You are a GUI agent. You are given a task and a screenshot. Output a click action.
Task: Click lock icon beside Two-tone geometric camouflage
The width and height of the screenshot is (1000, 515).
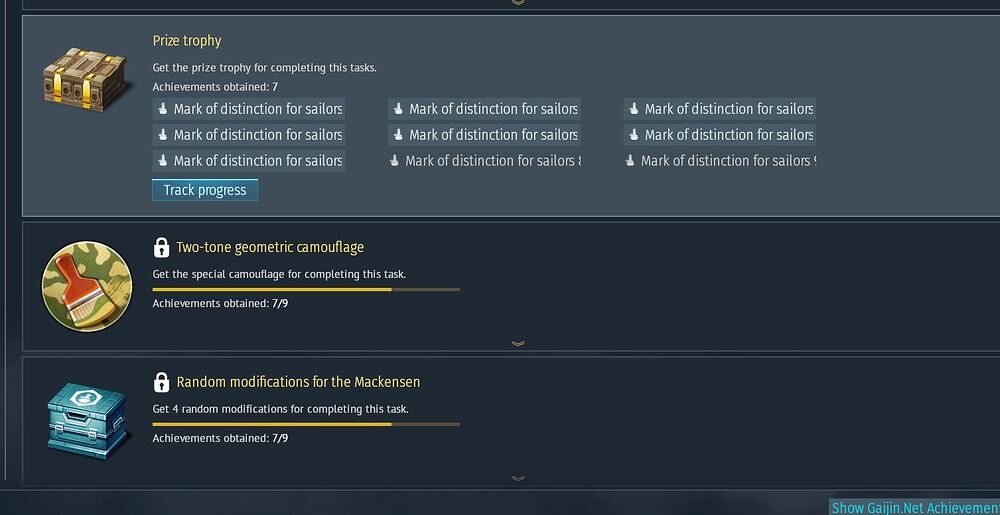[161, 247]
